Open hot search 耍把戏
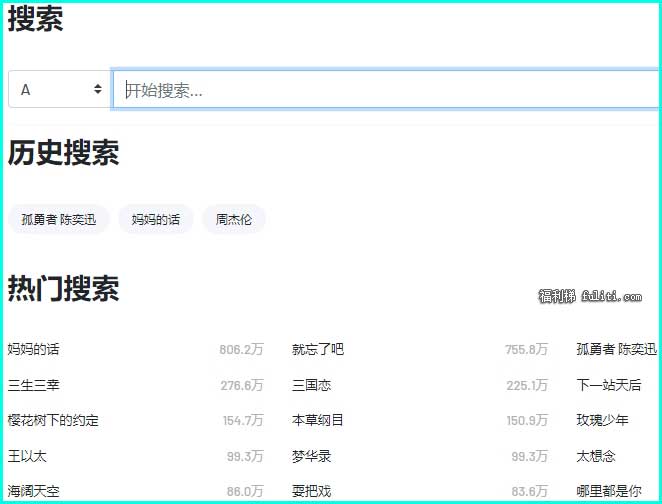The image size is (662, 504). [311, 491]
